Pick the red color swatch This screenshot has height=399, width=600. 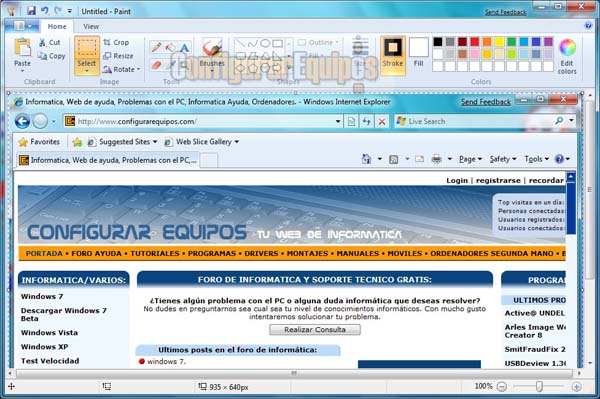[x=474, y=41]
